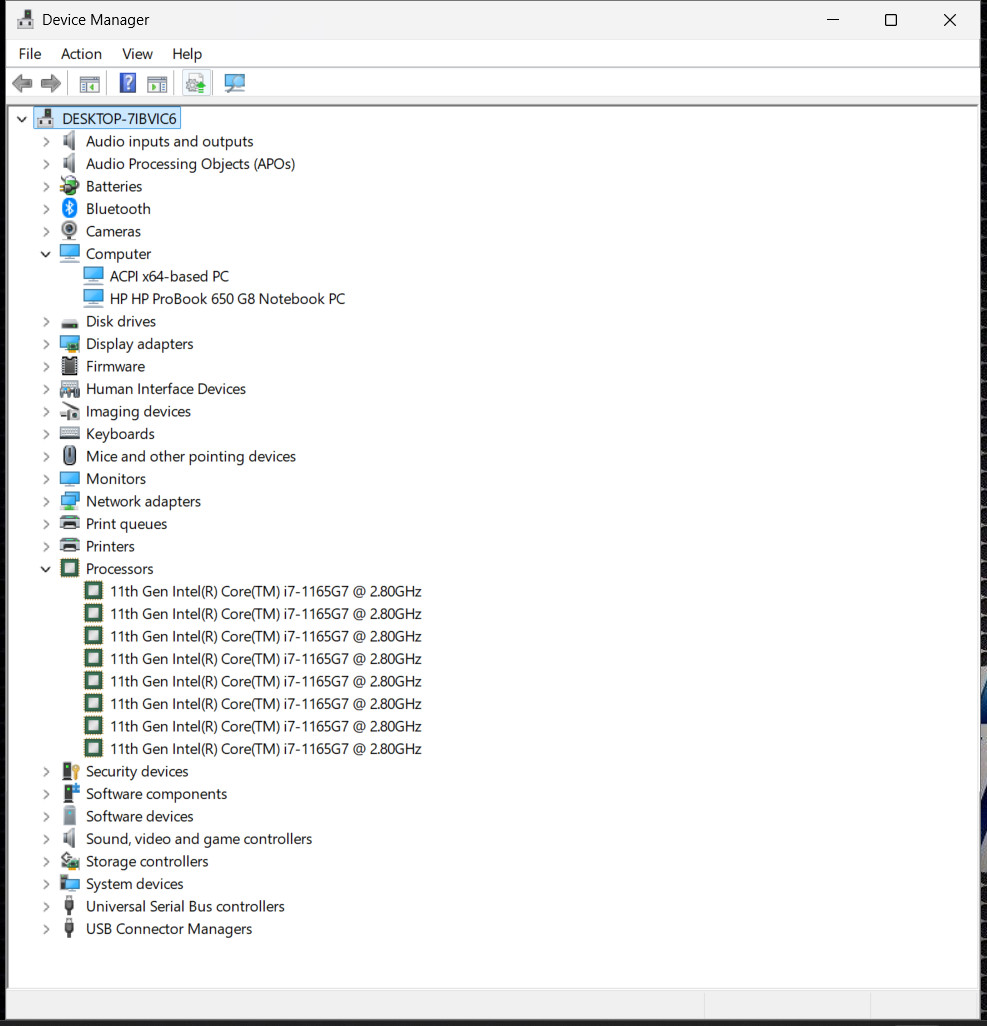Select the DESKTOP-7IBVIC6 computer name
The height and width of the screenshot is (1026, 987).
pyautogui.click(x=119, y=118)
